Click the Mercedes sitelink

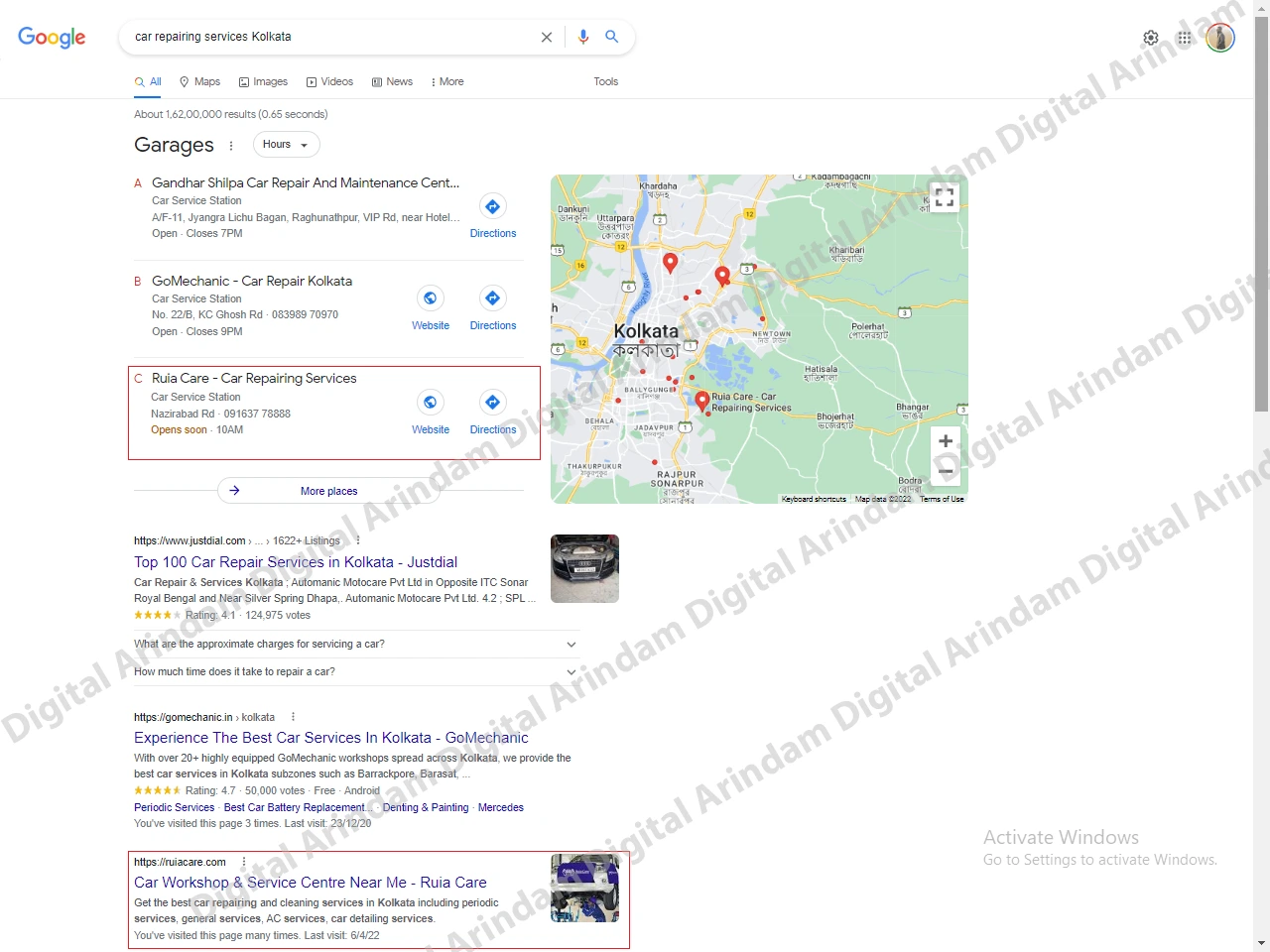click(x=501, y=808)
